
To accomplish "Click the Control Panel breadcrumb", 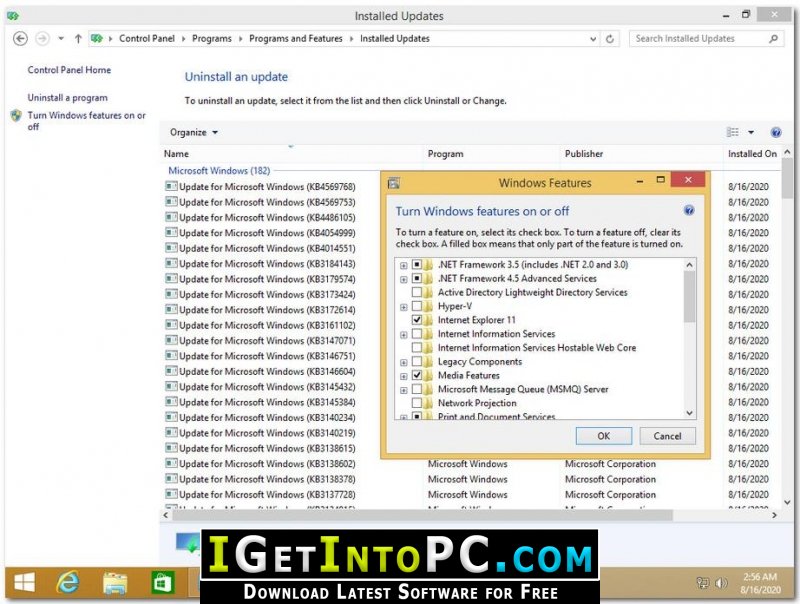I will pyautogui.click(x=147, y=39).
